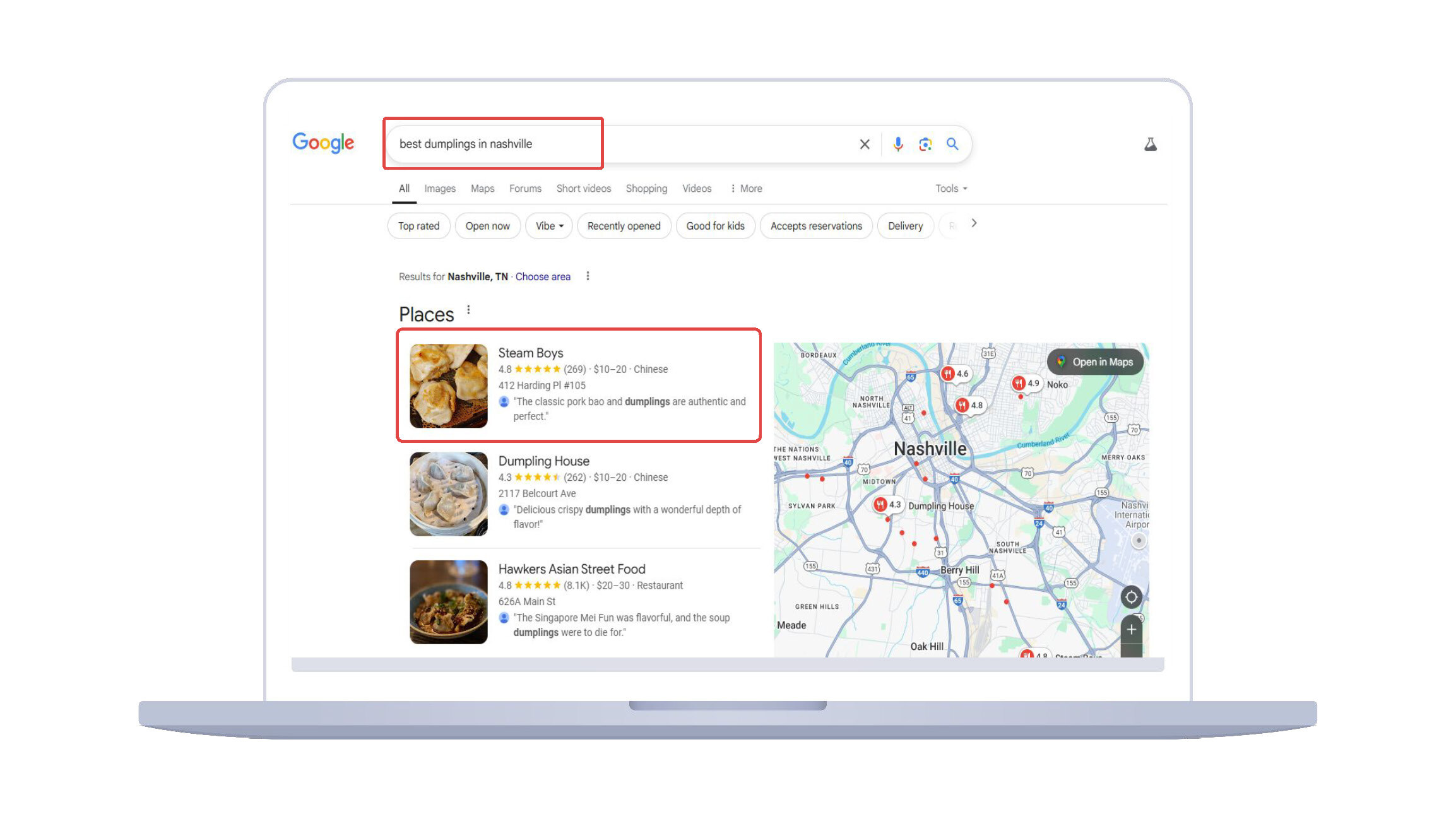Center map on my location
This screenshot has width=1456, height=819.
[1131, 597]
